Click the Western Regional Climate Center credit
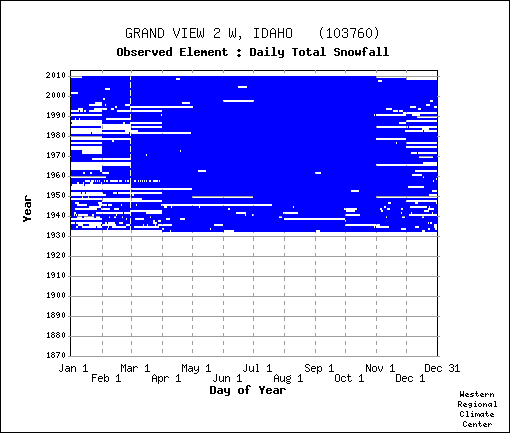 pyautogui.click(x=477, y=409)
